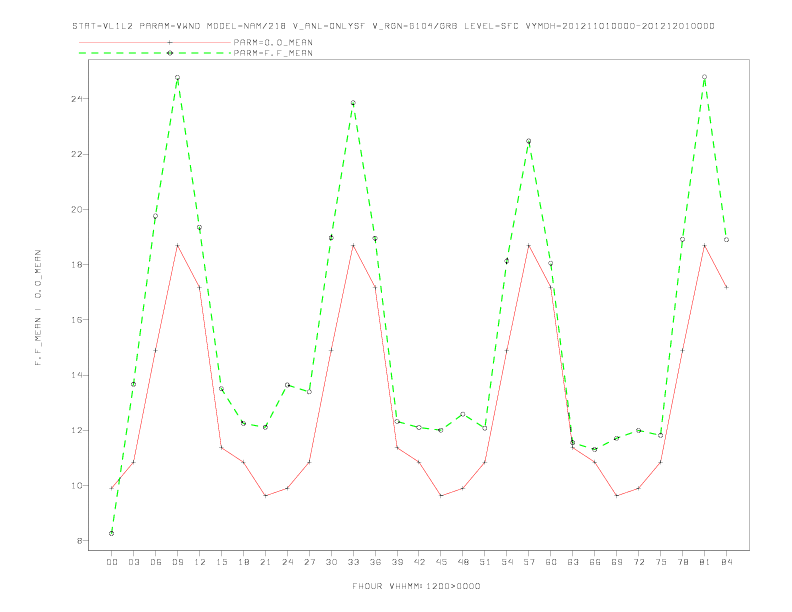The height and width of the screenshot is (612, 792).
Task: Click the x-axis tick label 78
Action: click(x=682, y=562)
